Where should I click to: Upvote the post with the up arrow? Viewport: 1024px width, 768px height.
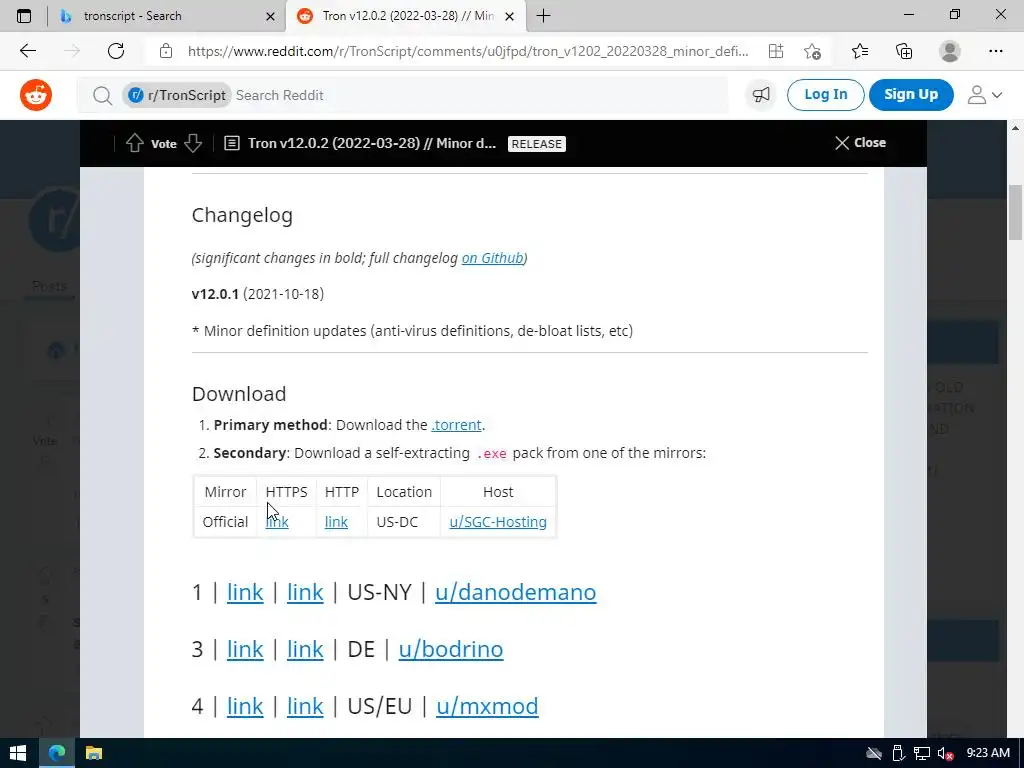(x=135, y=143)
